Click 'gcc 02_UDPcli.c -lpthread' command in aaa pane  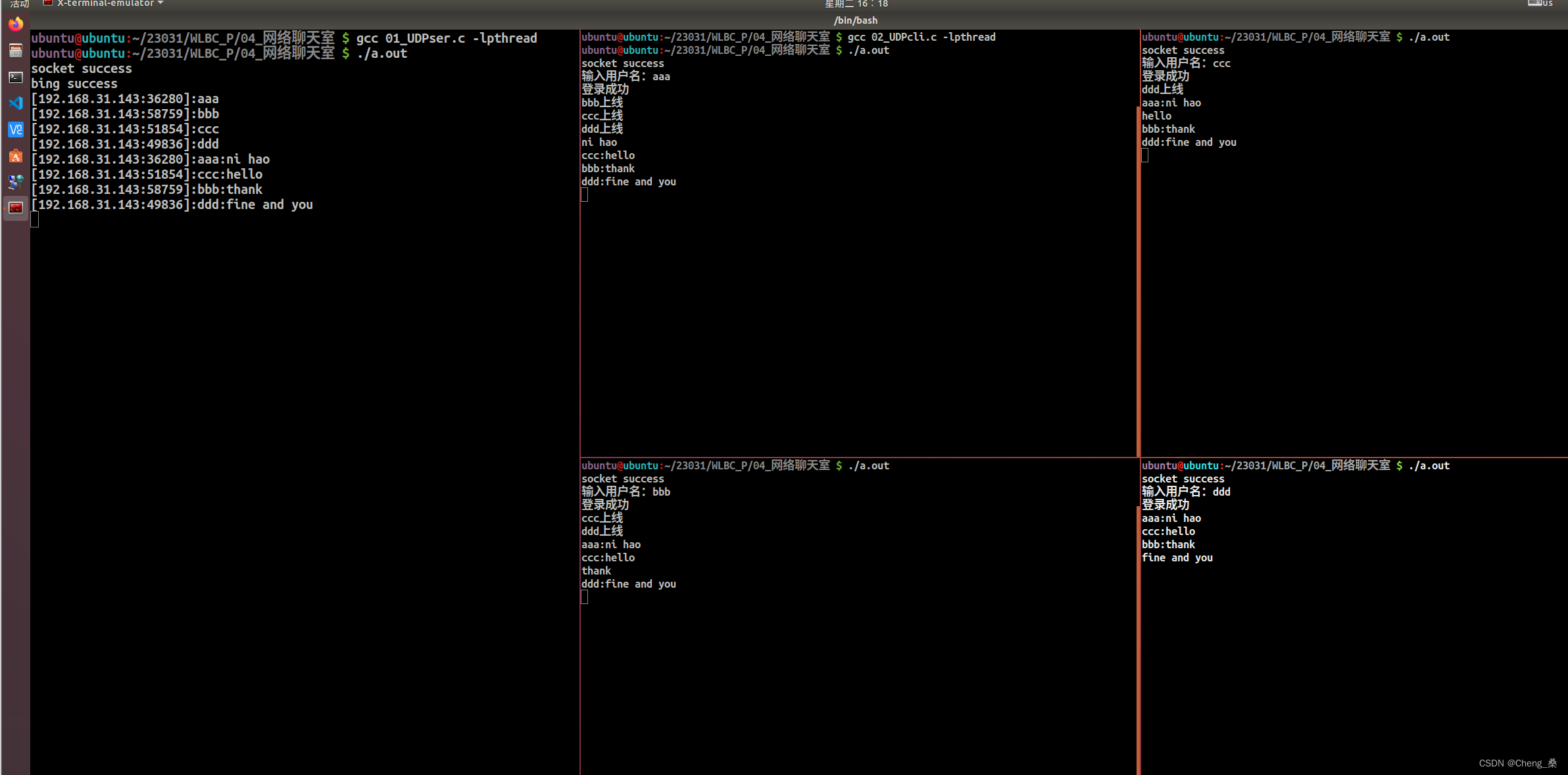pos(921,37)
